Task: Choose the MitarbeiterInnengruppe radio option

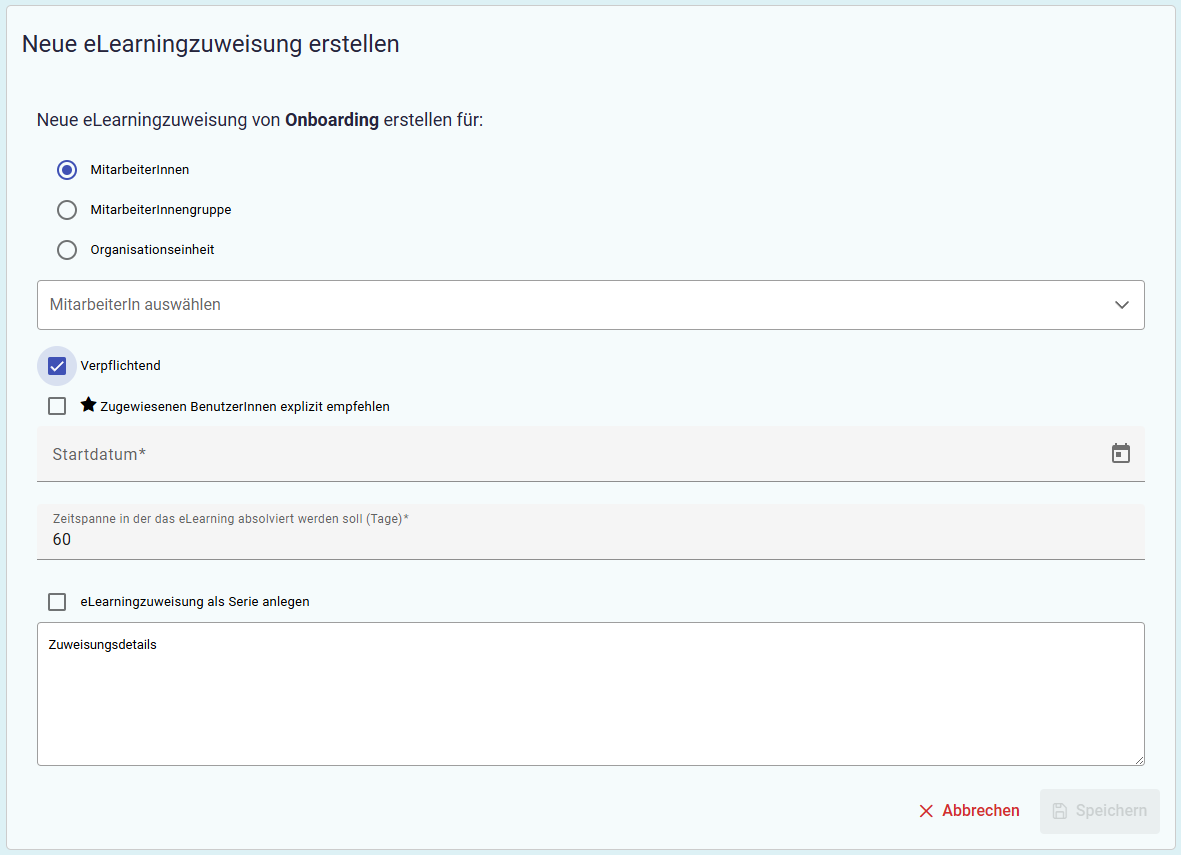Action: (x=67, y=210)
